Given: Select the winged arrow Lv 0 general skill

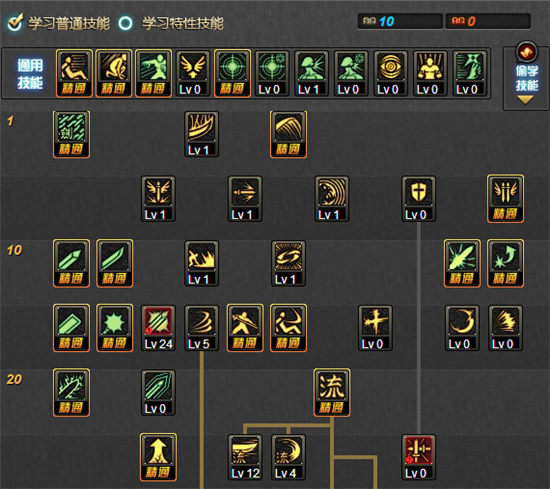Looking at the screenshot, I should (193, 73).
